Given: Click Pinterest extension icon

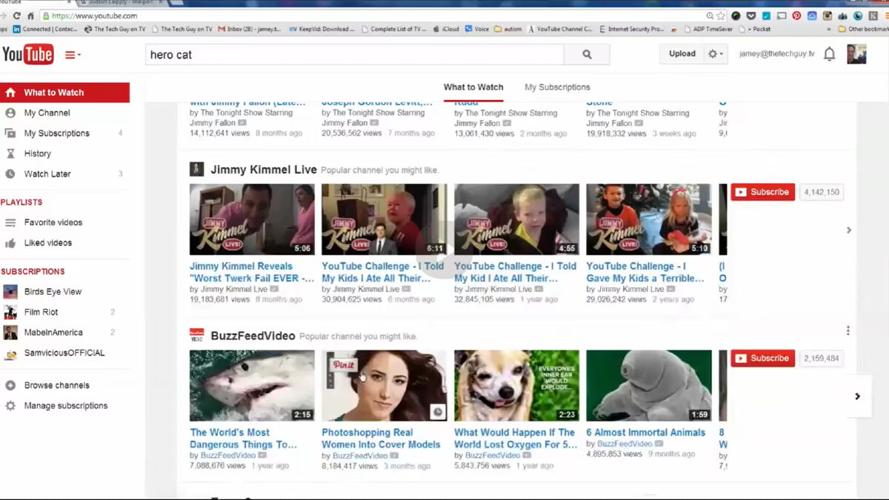Looking at the screenshot, I should click(x=797, y=16).
